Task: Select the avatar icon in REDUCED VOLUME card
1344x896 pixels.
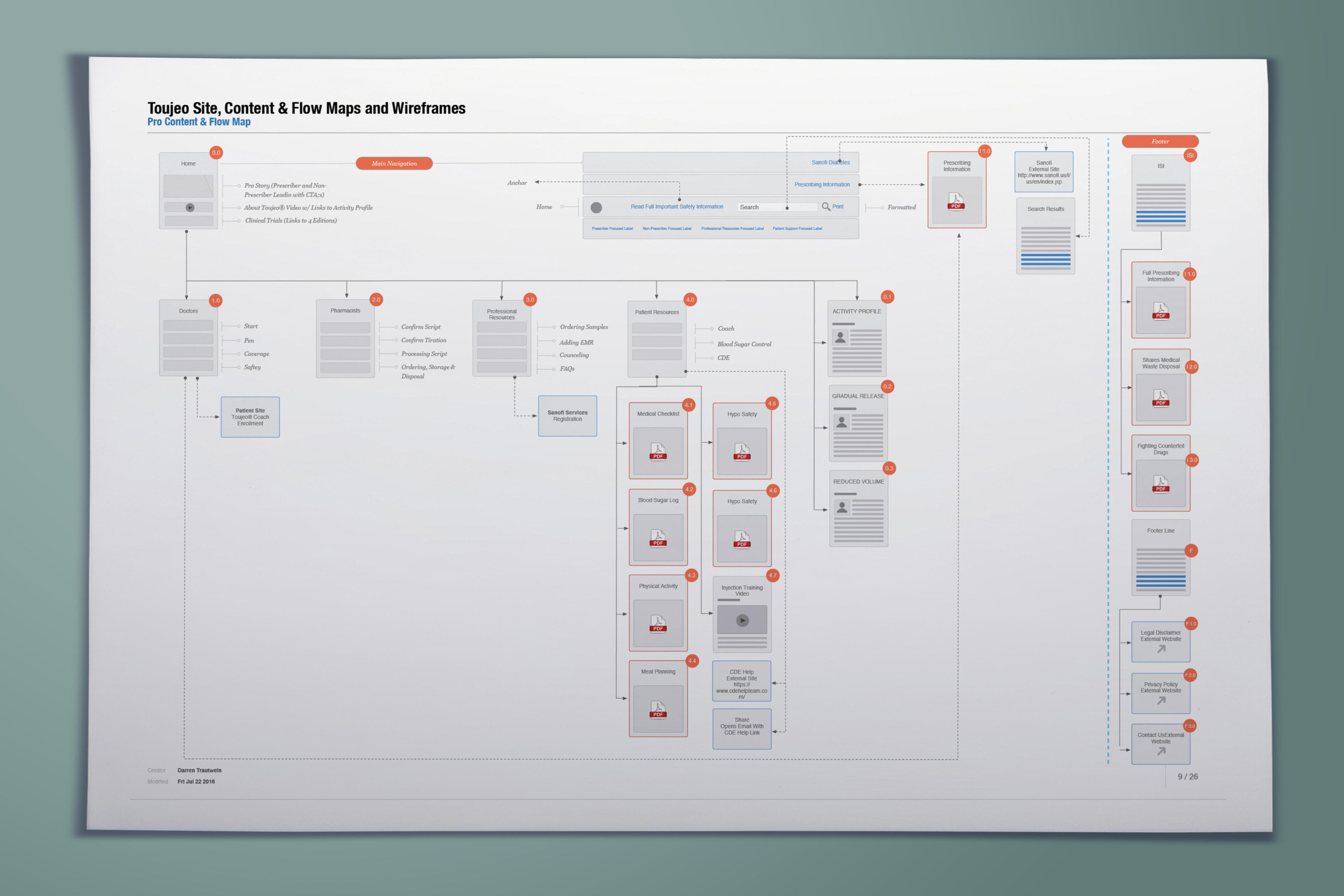Action: (842, 507)
